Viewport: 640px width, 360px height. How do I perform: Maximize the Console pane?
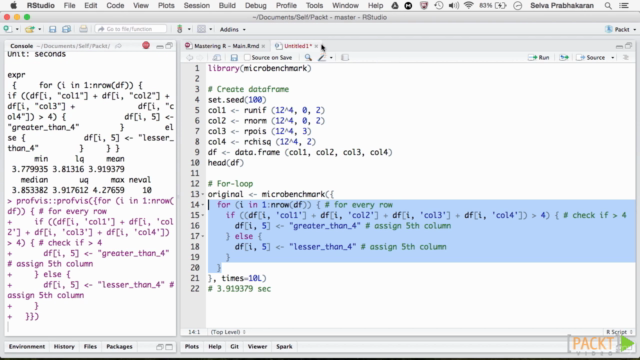pos(169,46)
